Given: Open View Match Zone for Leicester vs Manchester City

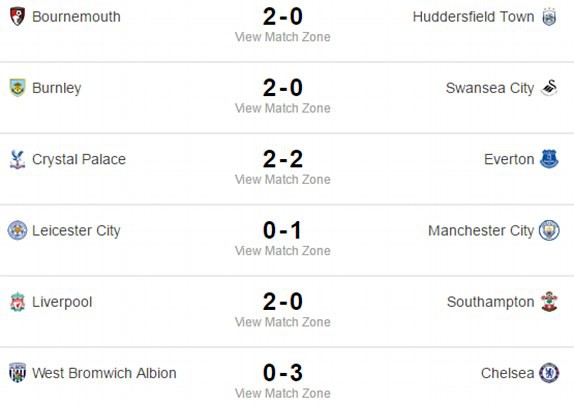Looking at the screenshot, I should pos(283,251).
